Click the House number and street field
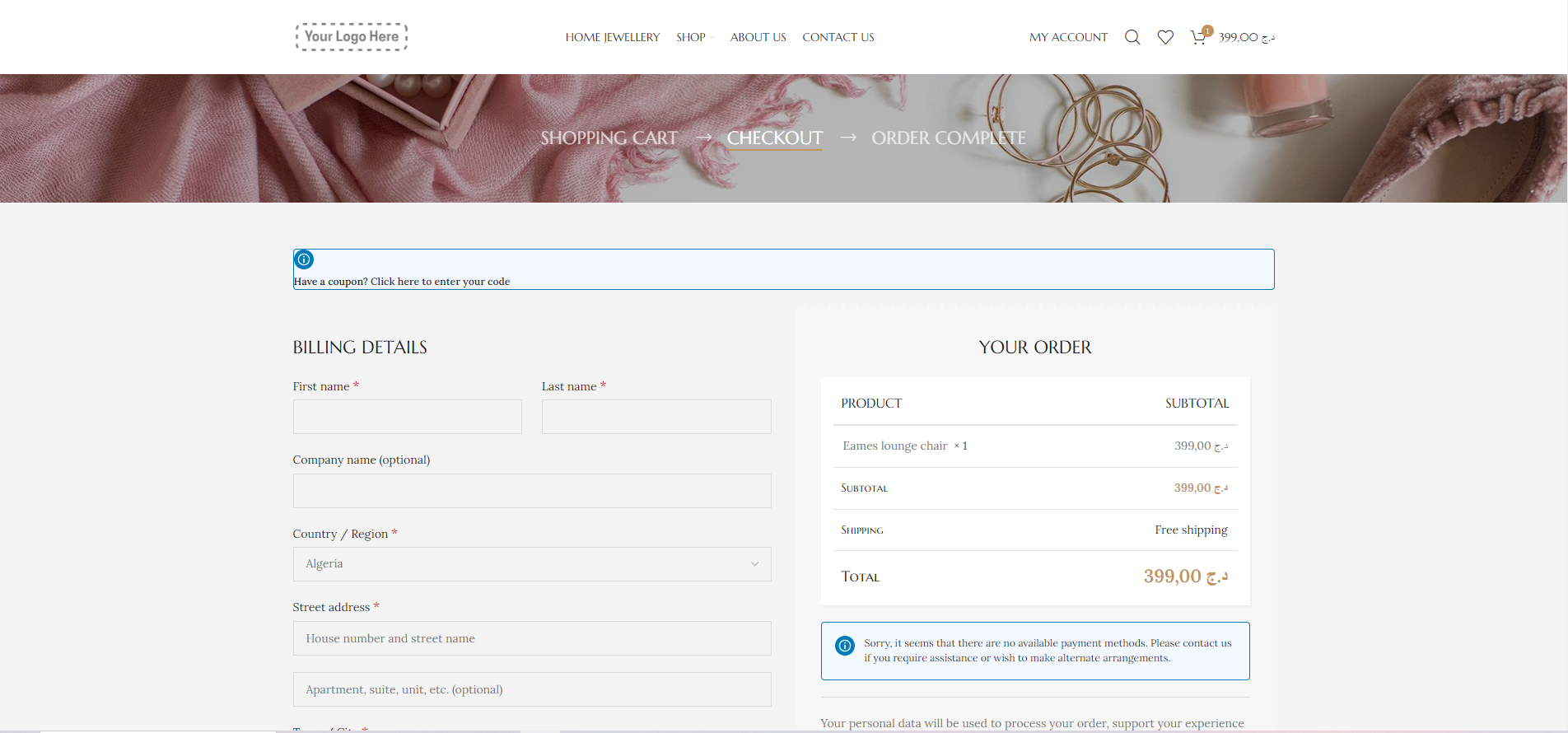Screen dimensions: 1568x733 click(531, 638)
